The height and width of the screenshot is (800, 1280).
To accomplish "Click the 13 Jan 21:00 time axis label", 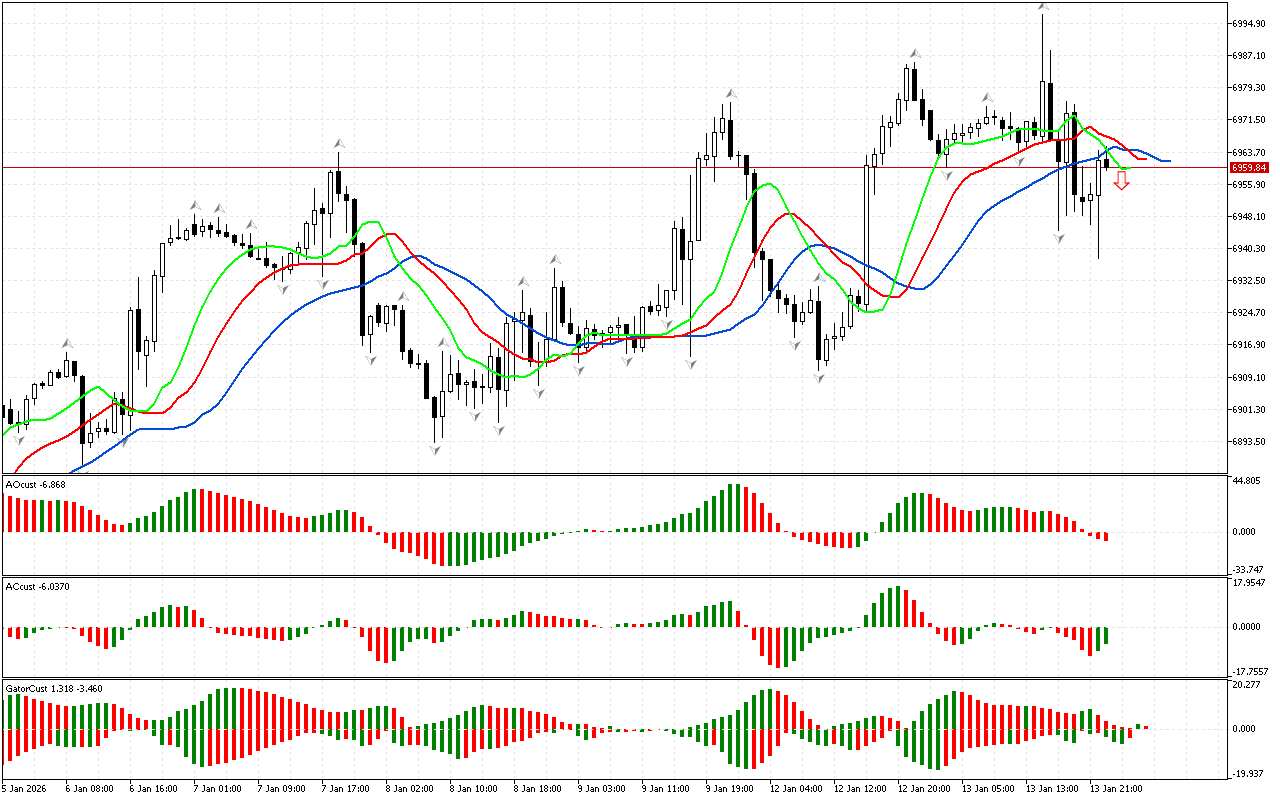I will coord(1116,788).
